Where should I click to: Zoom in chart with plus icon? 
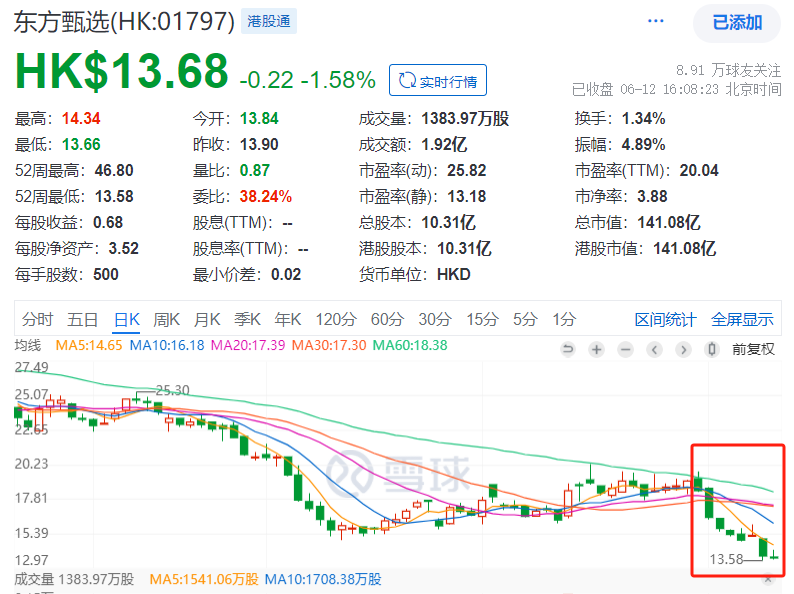pyautogui.click(x=597, y=349)
